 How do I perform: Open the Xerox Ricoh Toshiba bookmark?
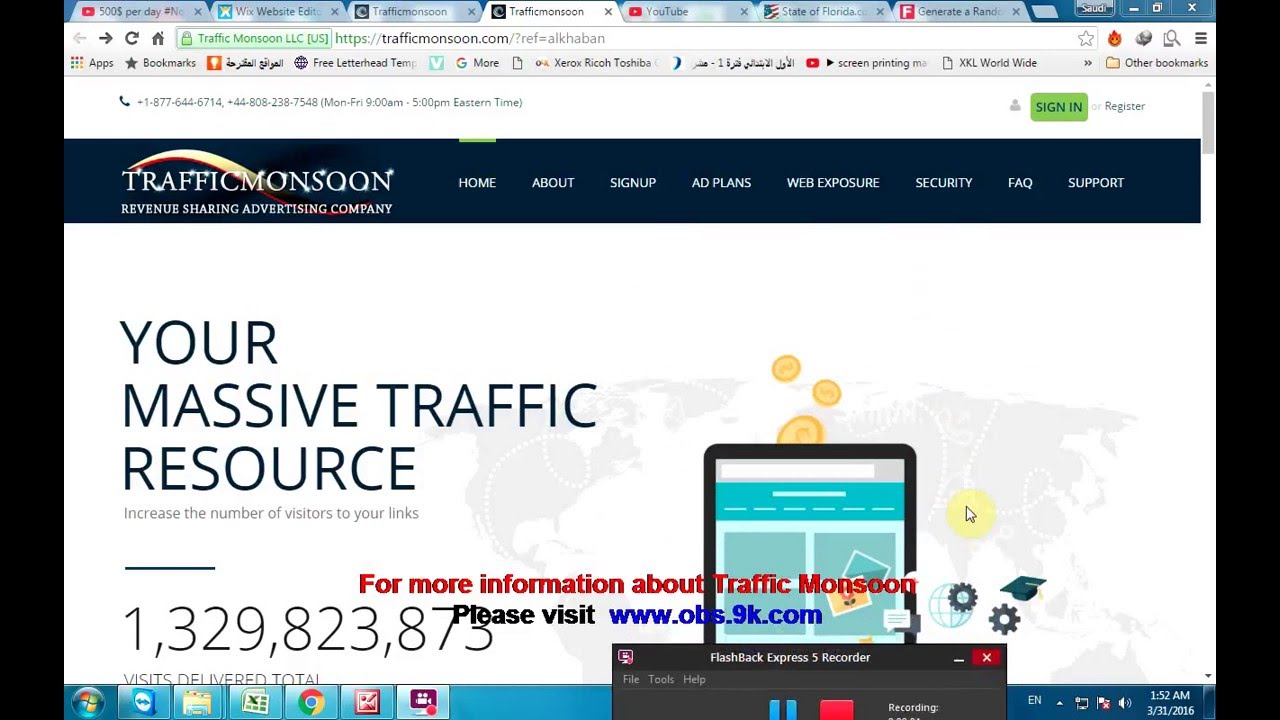point(597,63)
